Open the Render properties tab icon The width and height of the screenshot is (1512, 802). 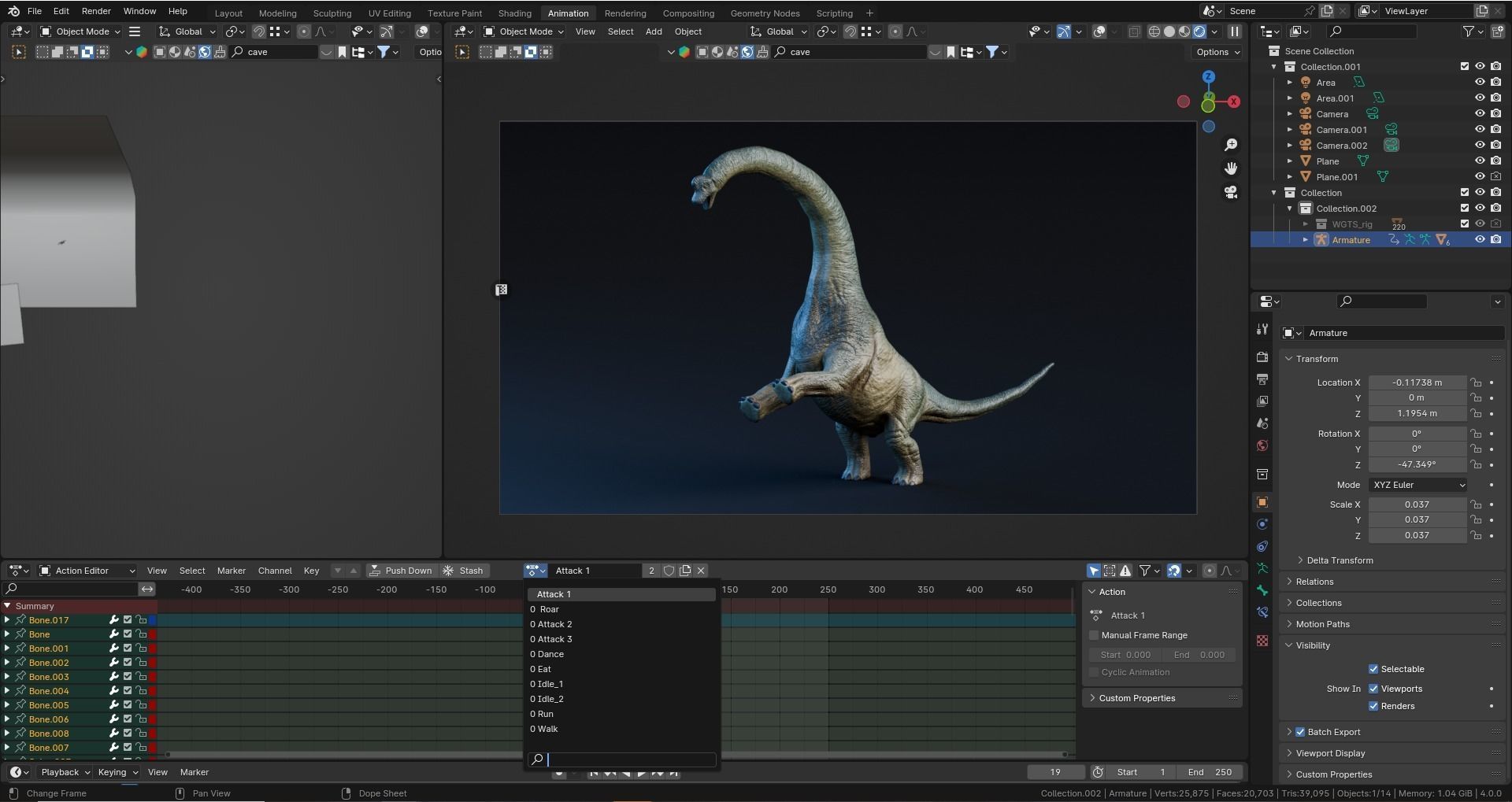1262,357
